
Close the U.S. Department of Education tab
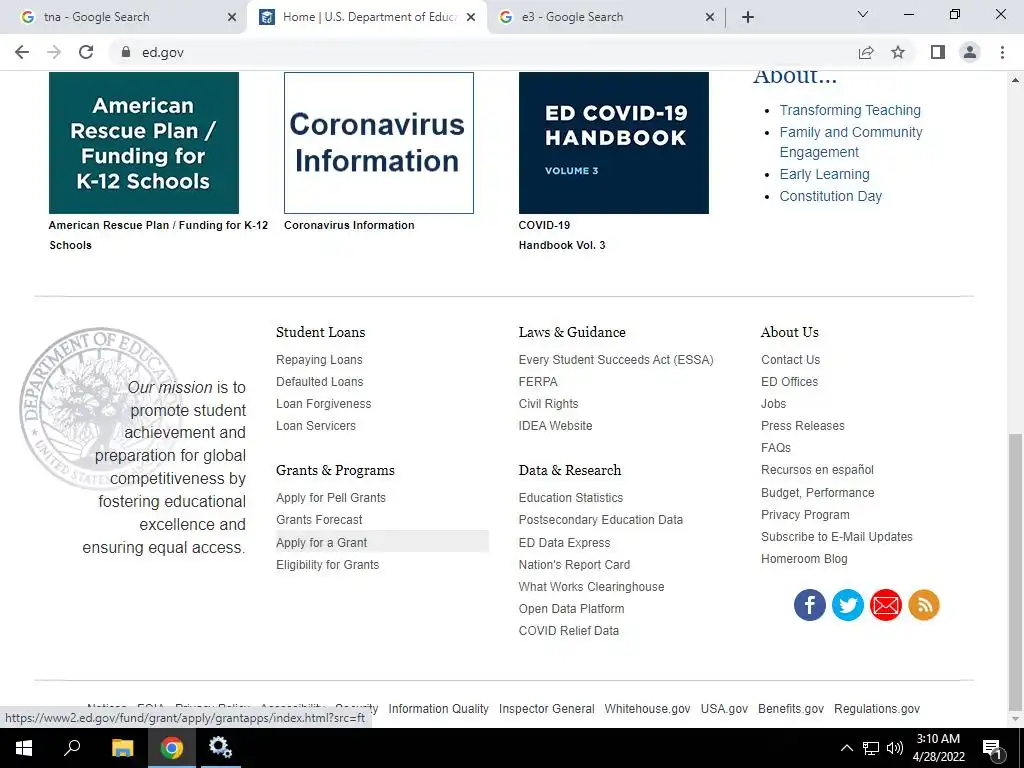click(x=471, y=17)
